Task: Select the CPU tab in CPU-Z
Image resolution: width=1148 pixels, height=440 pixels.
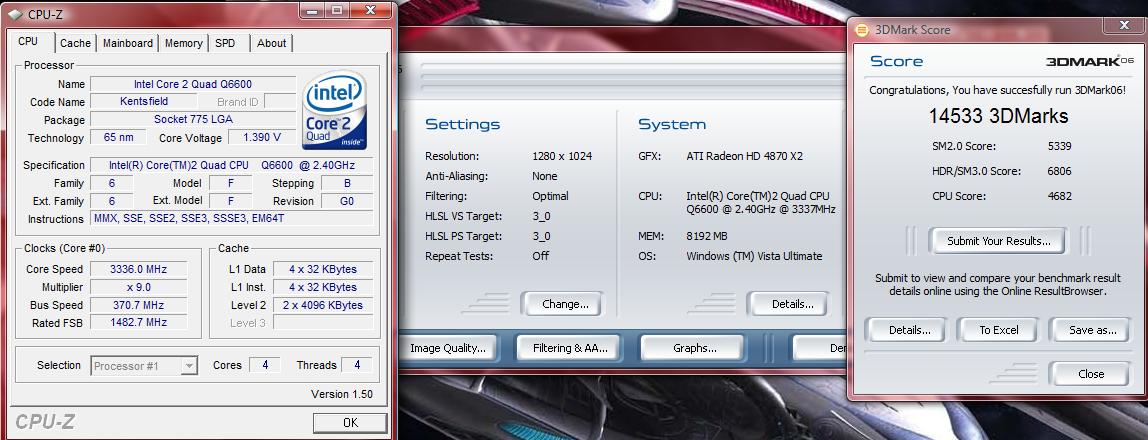Action: [x=28, y=42]
